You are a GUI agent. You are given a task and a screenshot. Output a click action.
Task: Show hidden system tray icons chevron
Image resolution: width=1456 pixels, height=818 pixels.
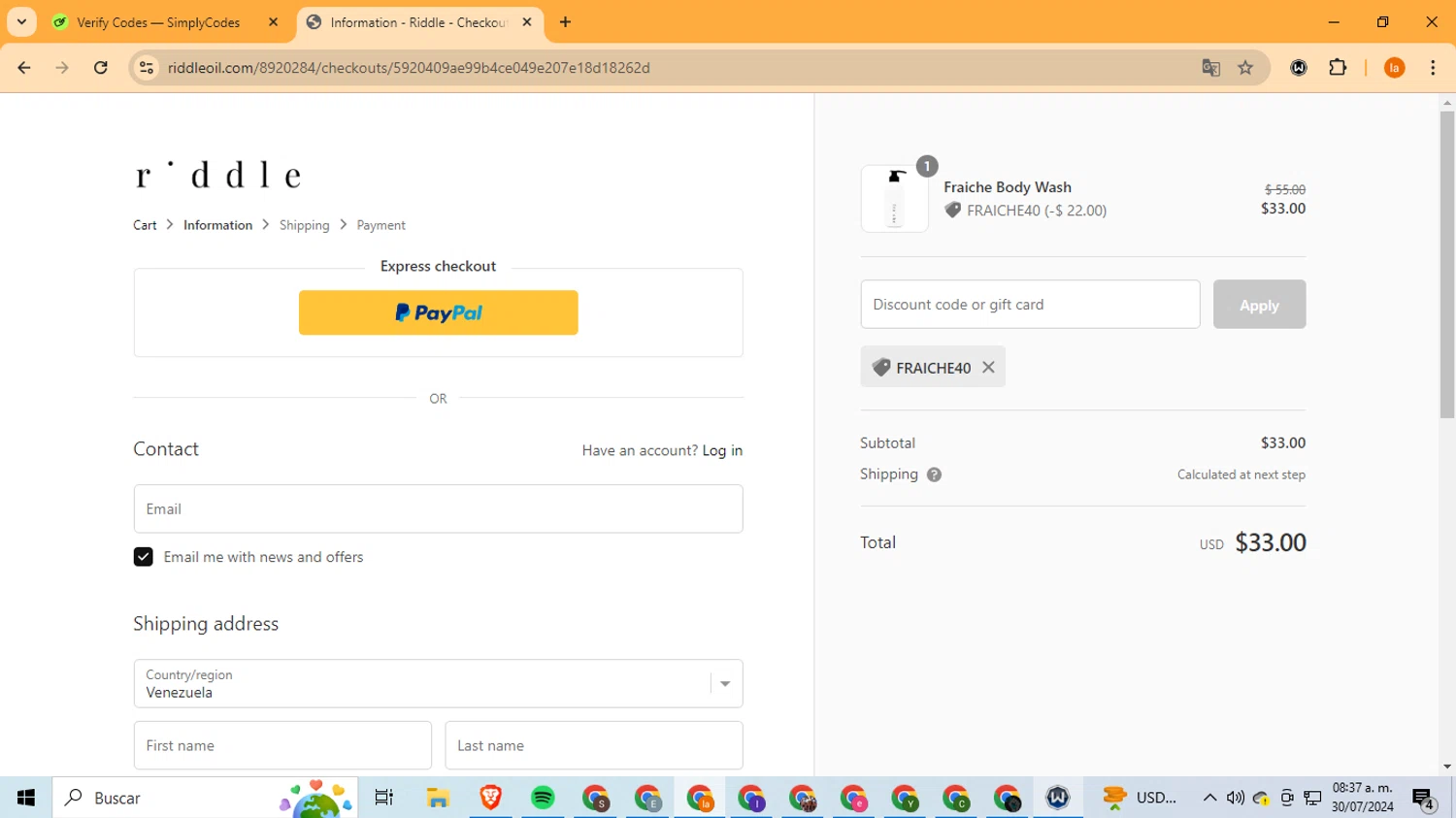[1209, 798]
